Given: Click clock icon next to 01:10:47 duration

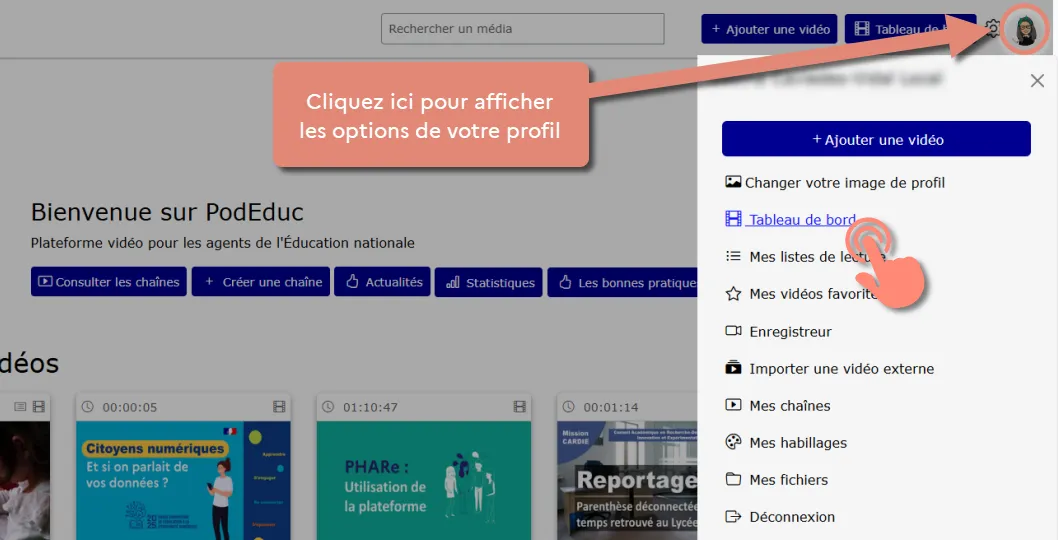Looking at the screenshot, I should (x=328, y=406).
